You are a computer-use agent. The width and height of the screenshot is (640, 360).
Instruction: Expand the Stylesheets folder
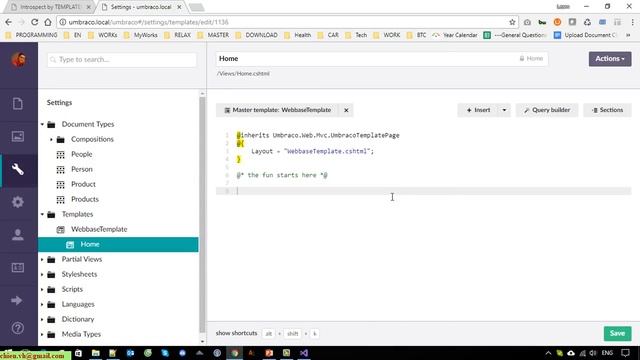pos(42,274)
